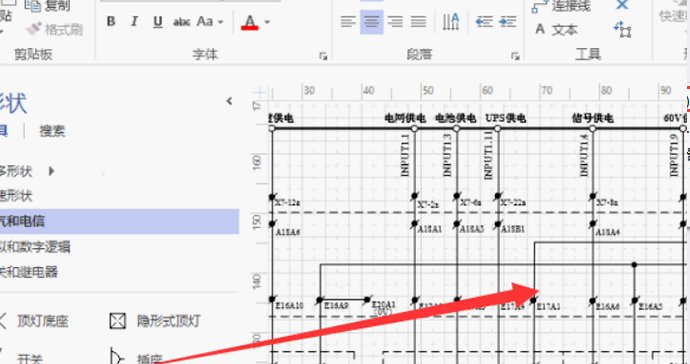Decrease the paragraph indent
The height and width of the screenshot is (364, 690).
coord(484,22)
